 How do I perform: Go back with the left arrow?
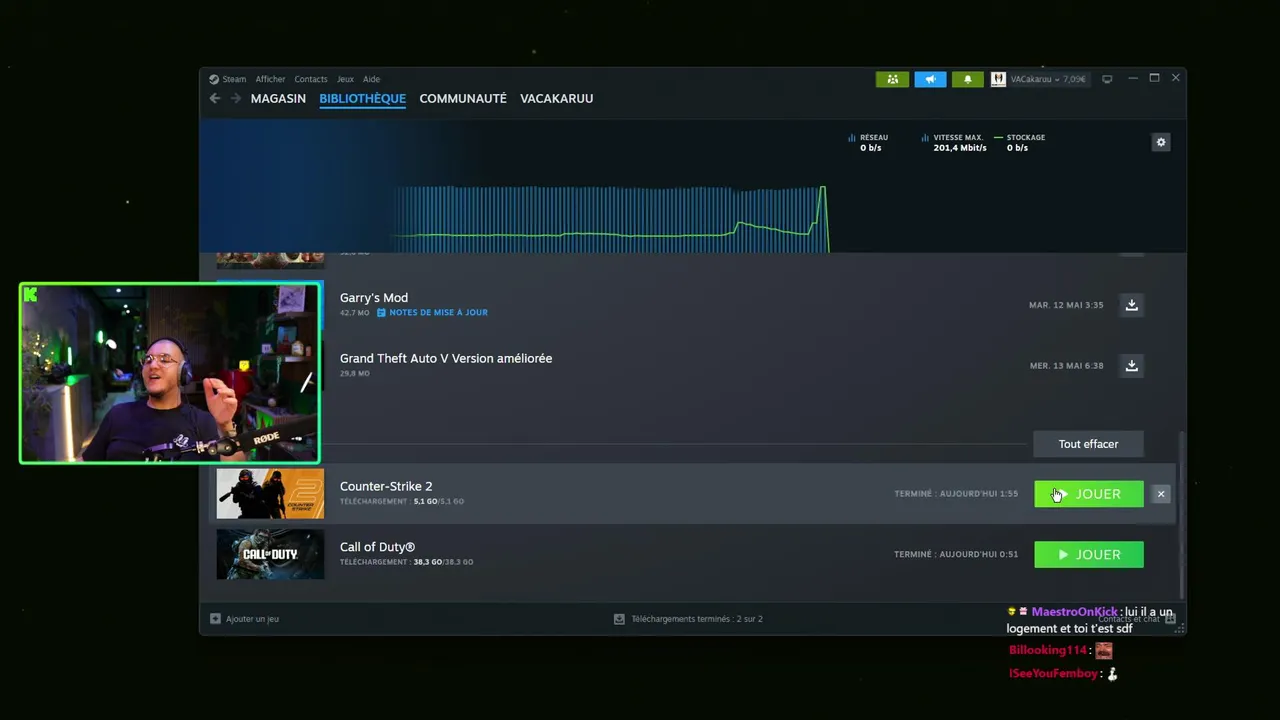click(x=215, y=98)
